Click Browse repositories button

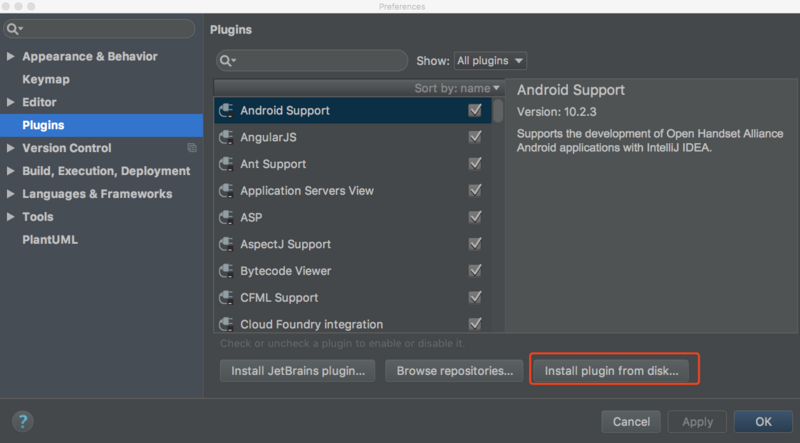[454, 371]
